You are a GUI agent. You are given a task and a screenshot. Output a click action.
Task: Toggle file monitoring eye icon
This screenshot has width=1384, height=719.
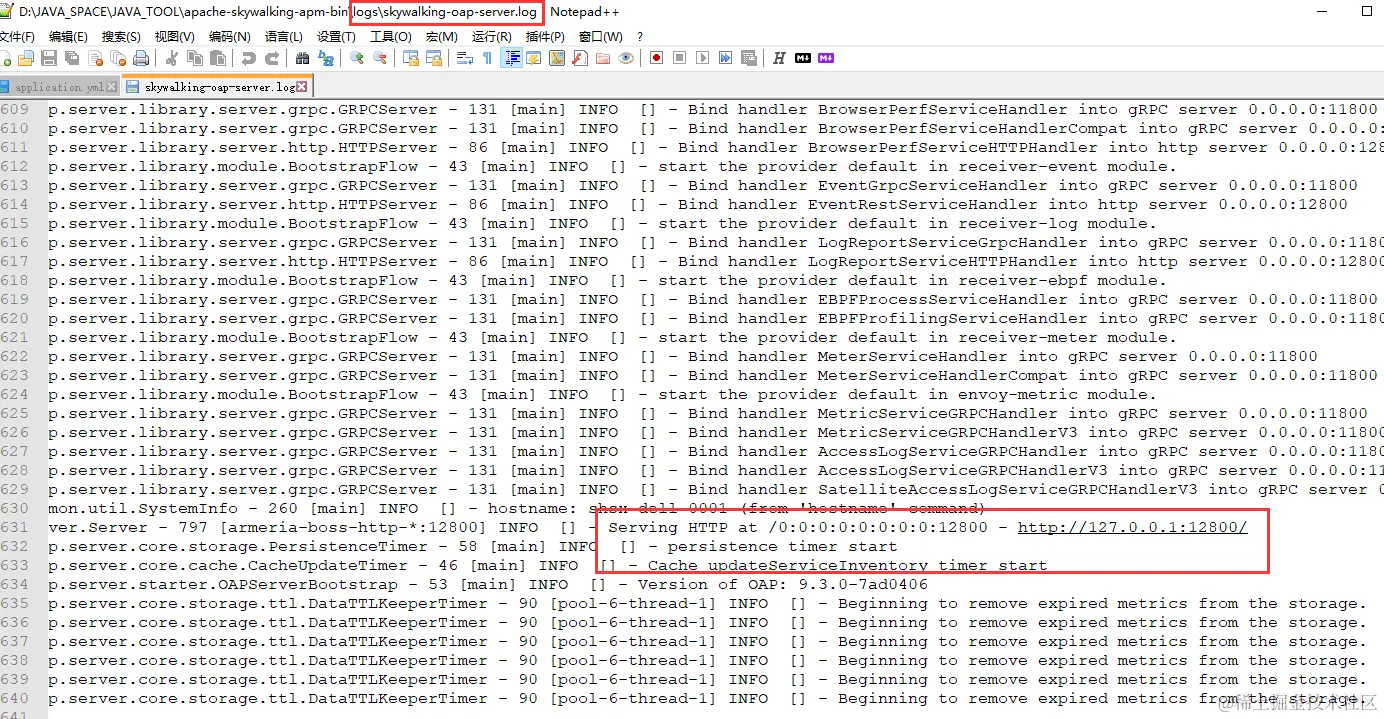(626, 58)
